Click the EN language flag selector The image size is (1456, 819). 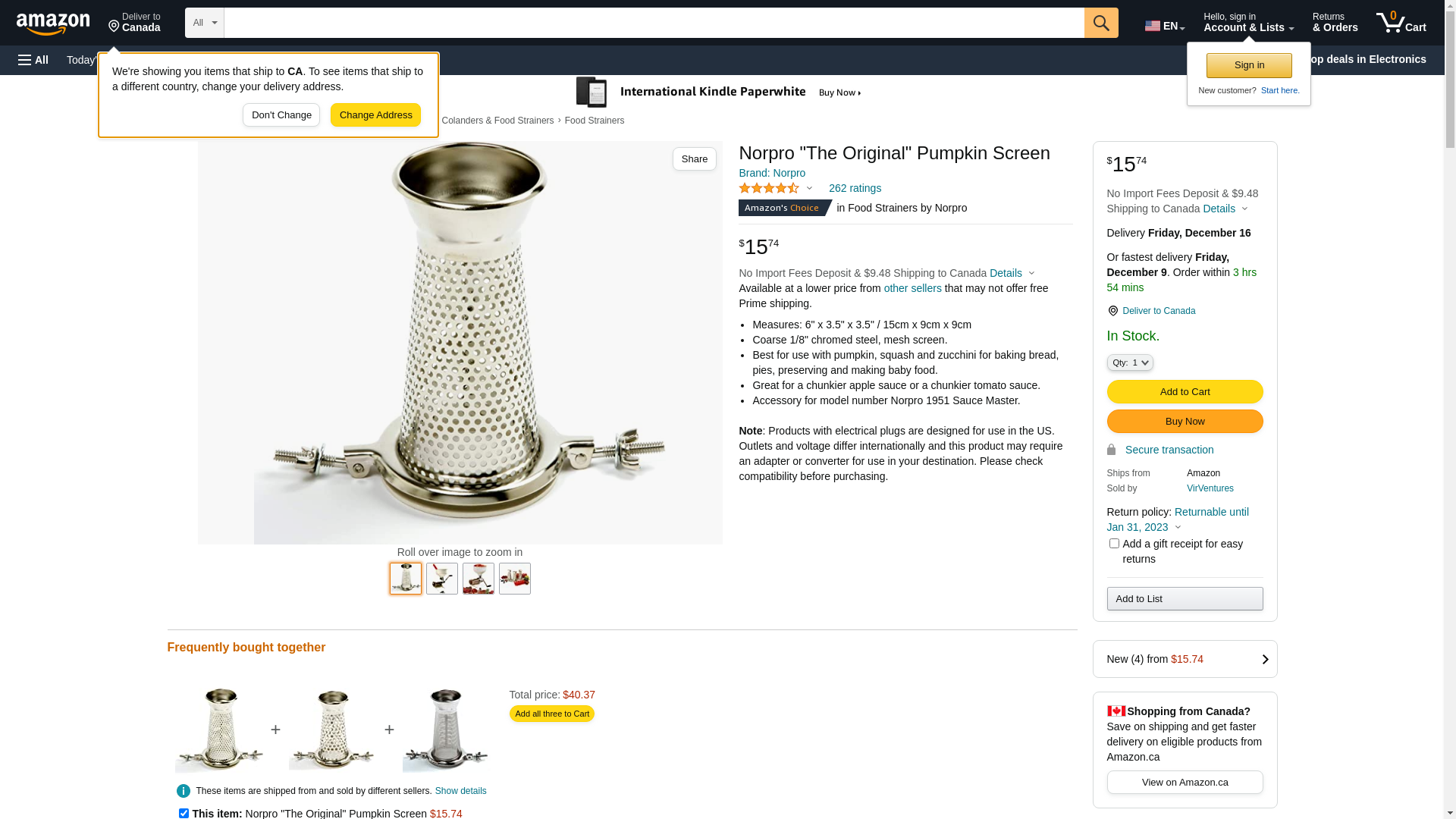point(1164,26)
